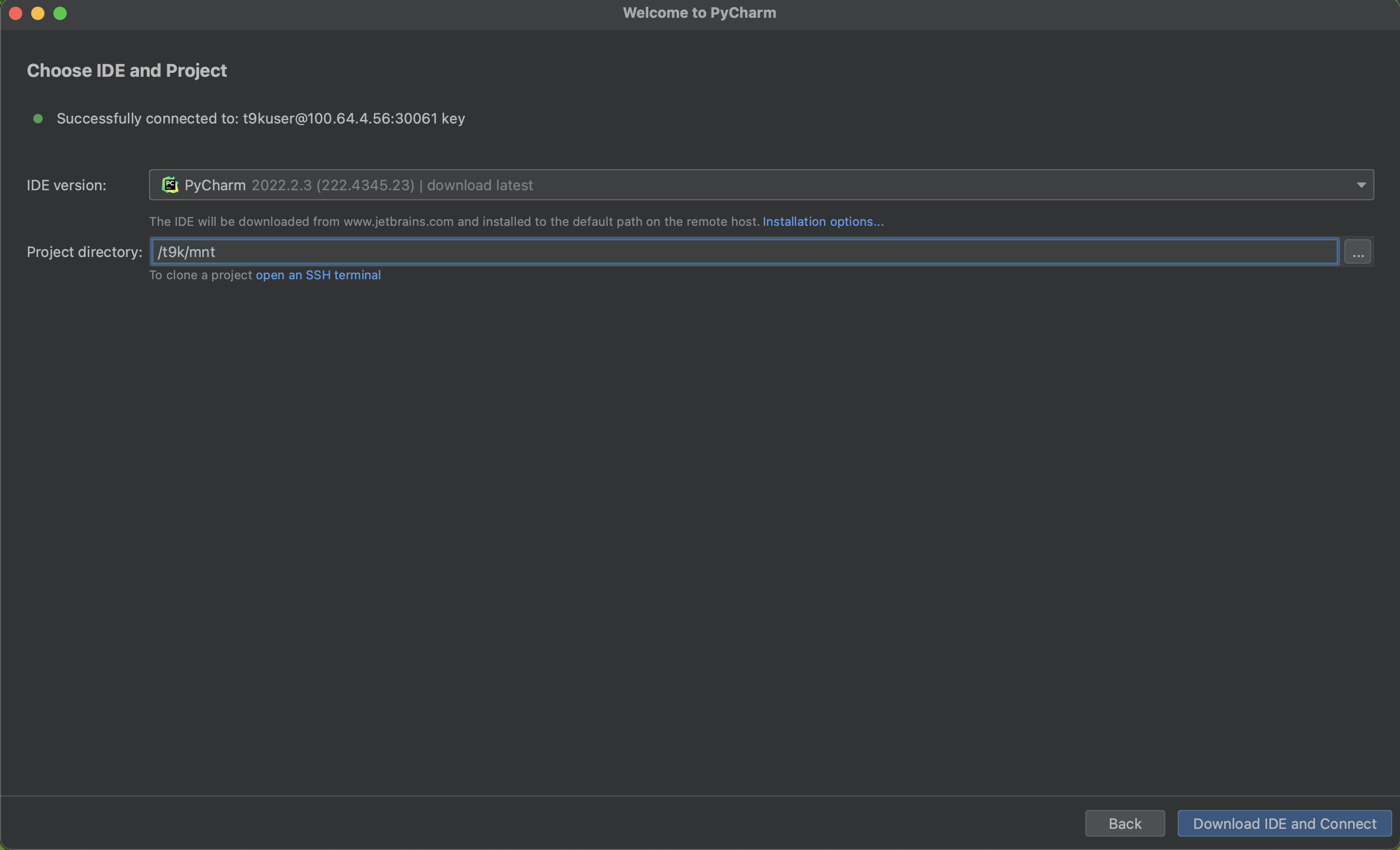The width and height of the screenshot is (1400, 850).
Task: Close the Welcome to PyCharm window
Action: coord(16,13)
